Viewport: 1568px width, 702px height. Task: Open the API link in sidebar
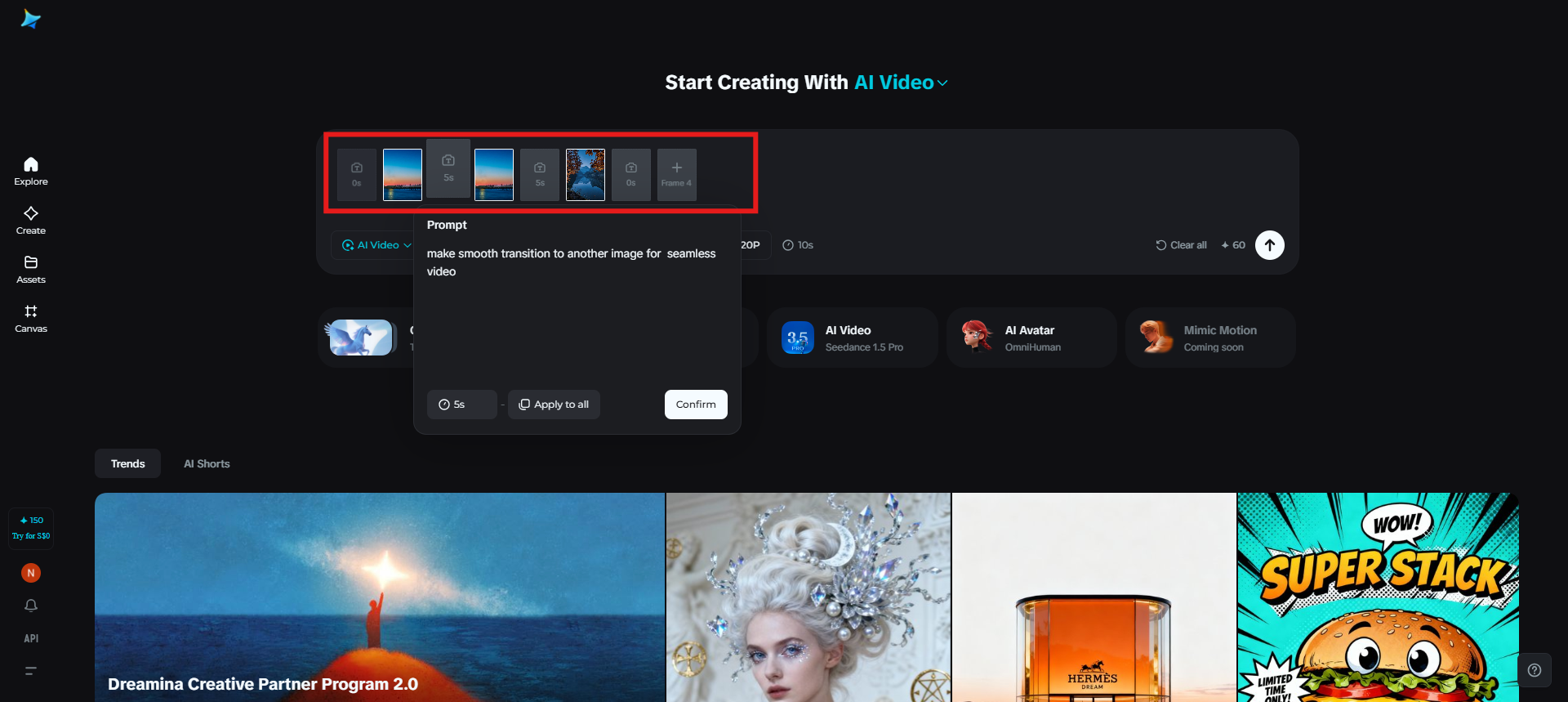click(31, 638)
